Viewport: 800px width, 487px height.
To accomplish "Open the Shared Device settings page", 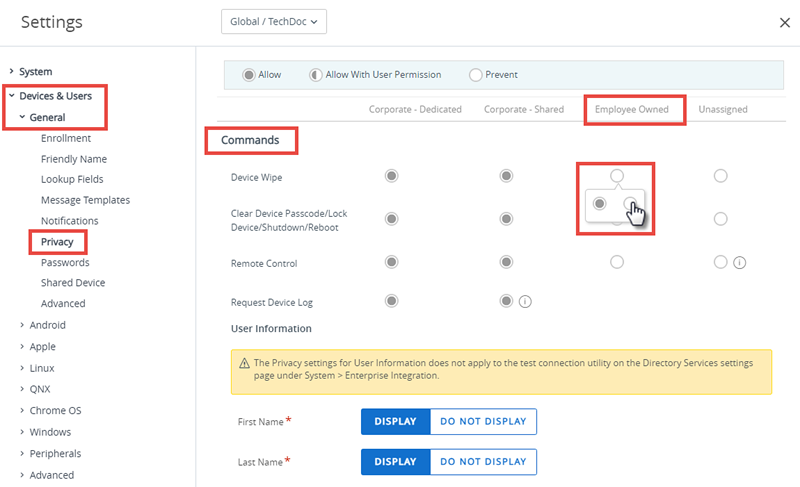I will click(73, 283).
